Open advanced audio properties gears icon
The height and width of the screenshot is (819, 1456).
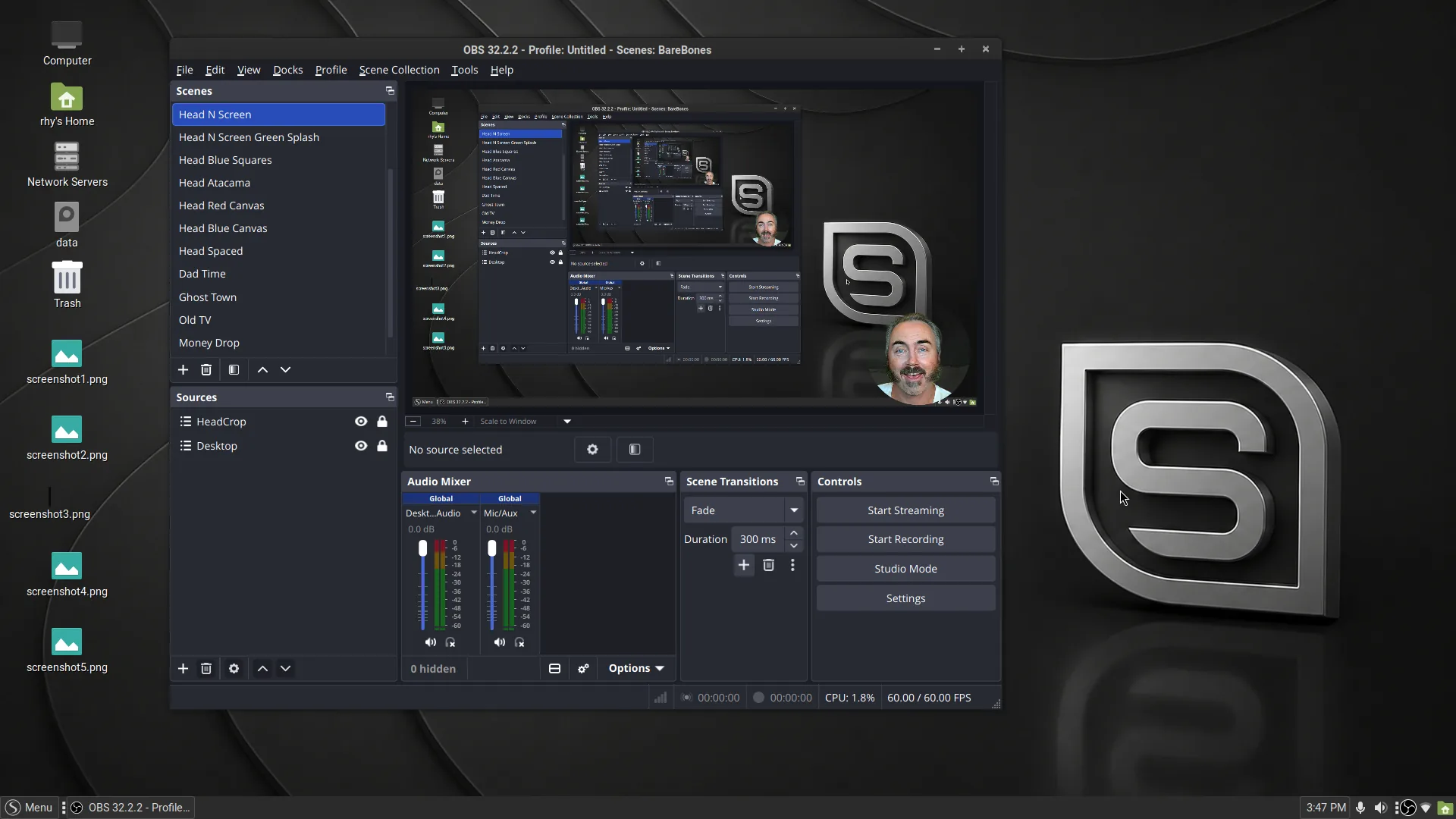tap(583, 668)
